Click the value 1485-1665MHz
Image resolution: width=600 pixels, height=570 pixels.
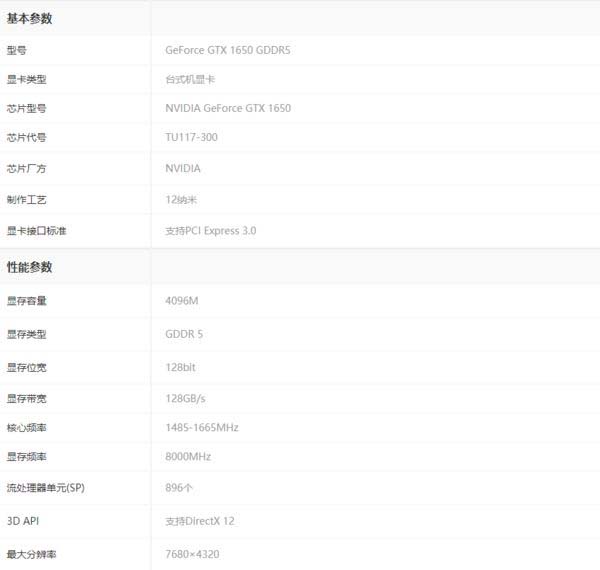click(x=202, y=427)
